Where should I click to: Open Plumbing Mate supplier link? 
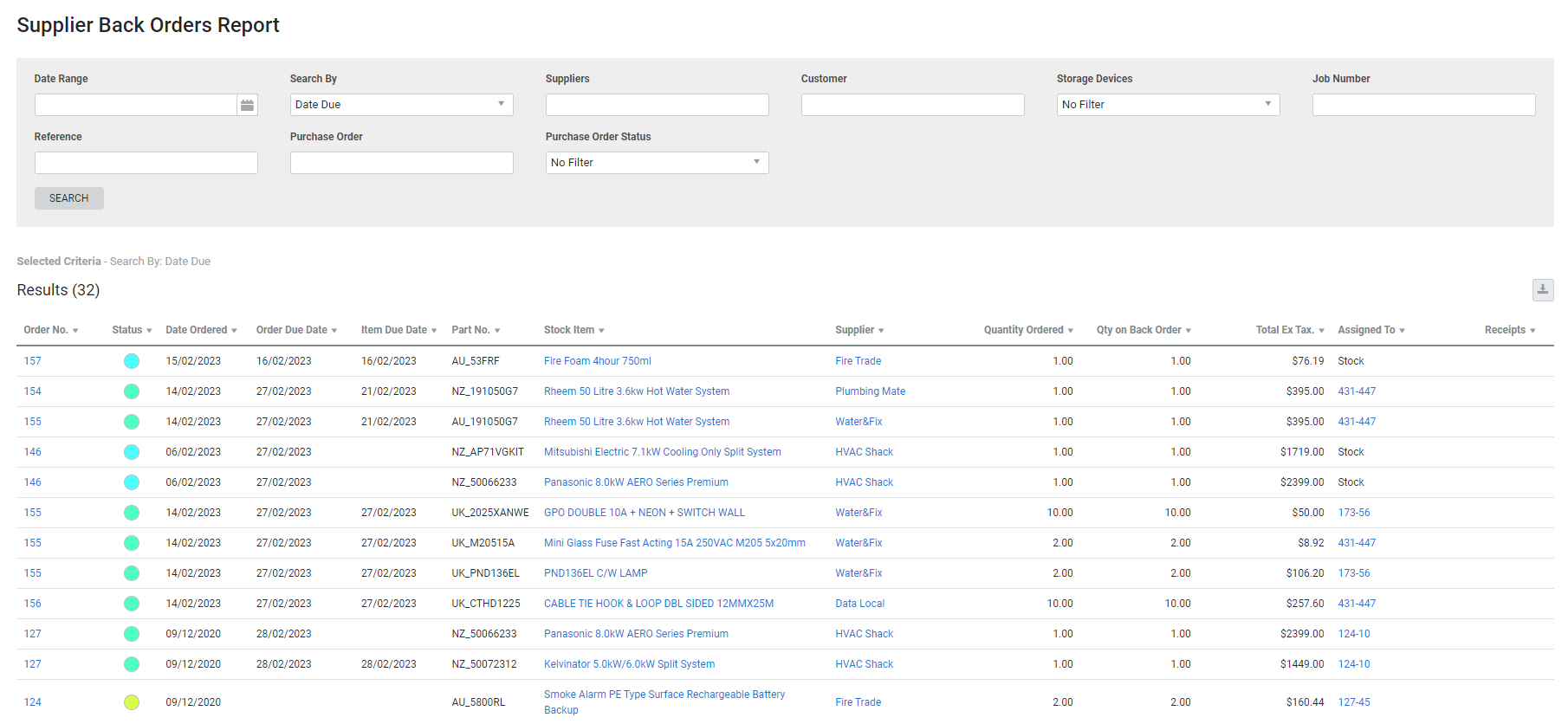pyautogui.click(x=871, y=391)
